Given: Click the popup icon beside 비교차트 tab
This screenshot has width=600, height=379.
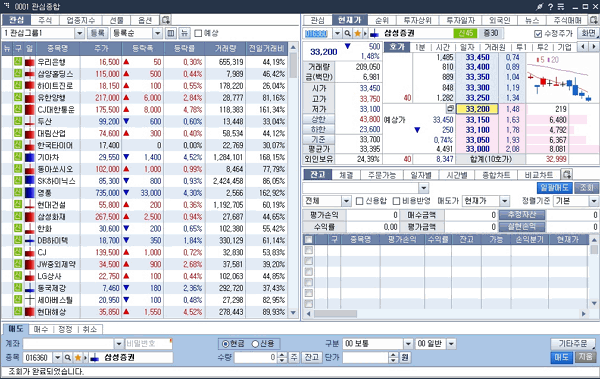Looking at the screenshot, I should point(567,175).
